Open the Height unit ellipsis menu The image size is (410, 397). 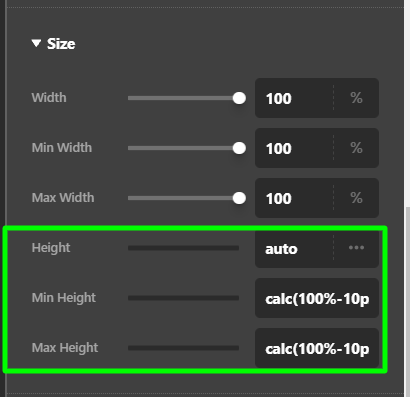(x=356, y=248)
